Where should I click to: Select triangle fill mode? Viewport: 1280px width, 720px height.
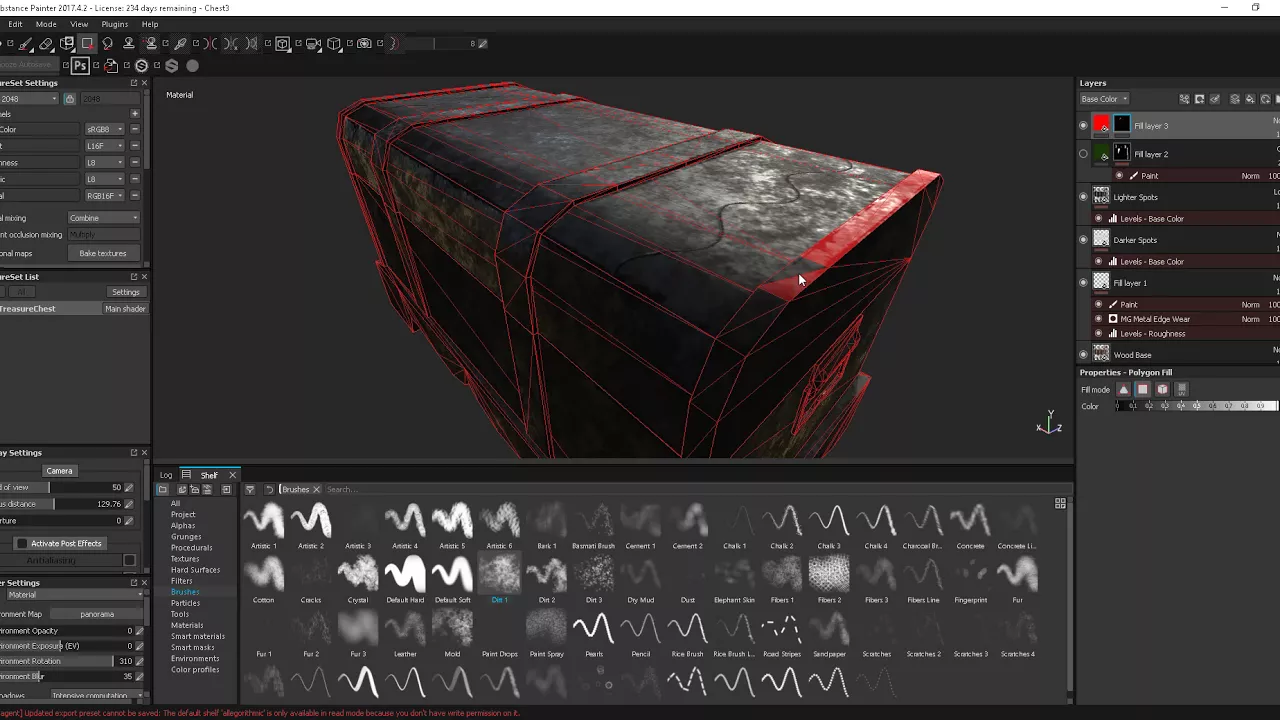point(1124,389)
